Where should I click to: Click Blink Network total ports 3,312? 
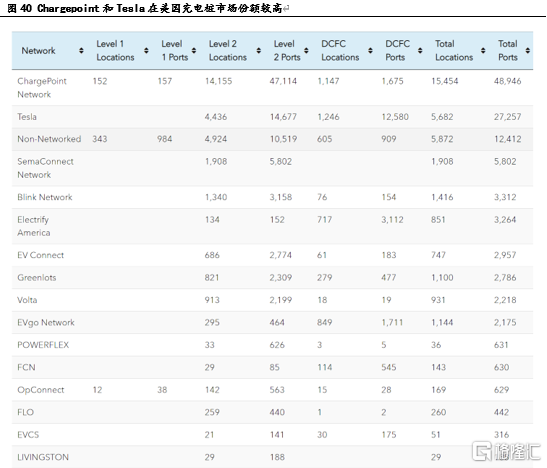[x=505, y=197]
